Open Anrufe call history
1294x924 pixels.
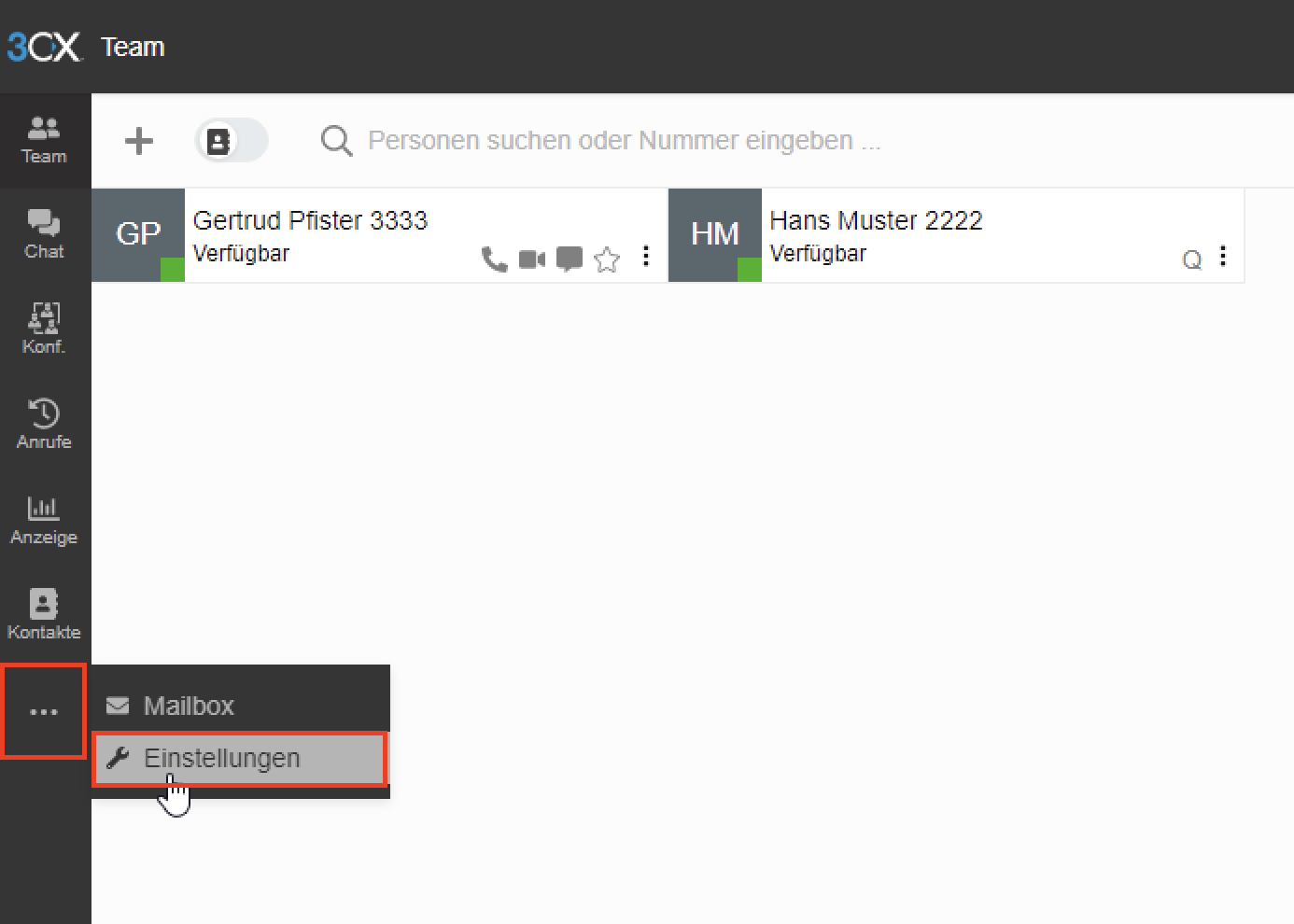pos(44,424)
